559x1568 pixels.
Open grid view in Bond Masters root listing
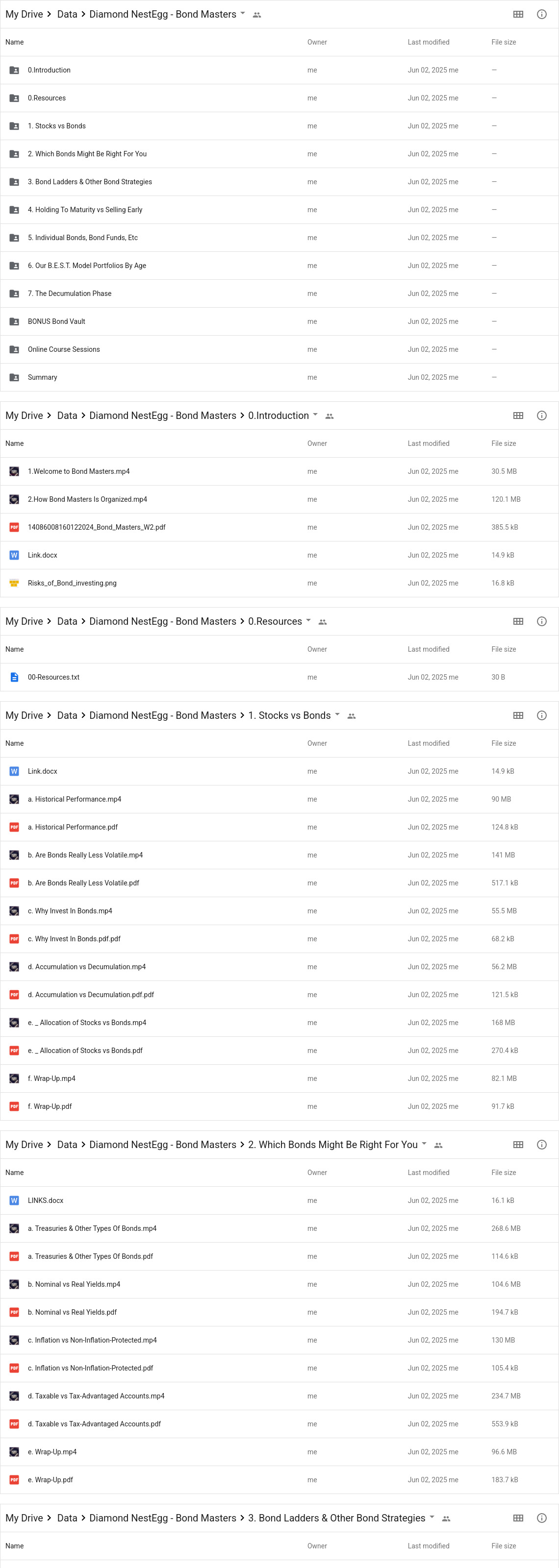(518, 14)
